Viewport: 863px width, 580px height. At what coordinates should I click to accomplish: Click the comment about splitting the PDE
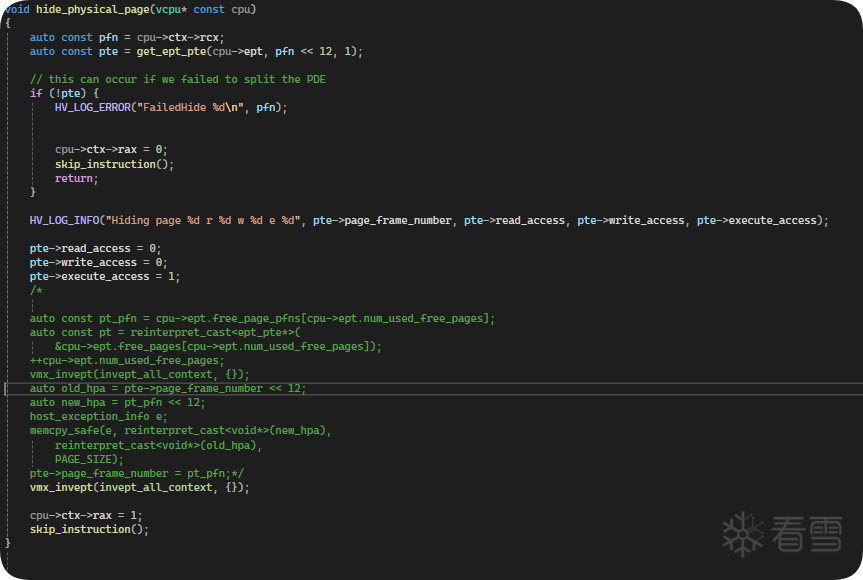(x=178, y=79)
